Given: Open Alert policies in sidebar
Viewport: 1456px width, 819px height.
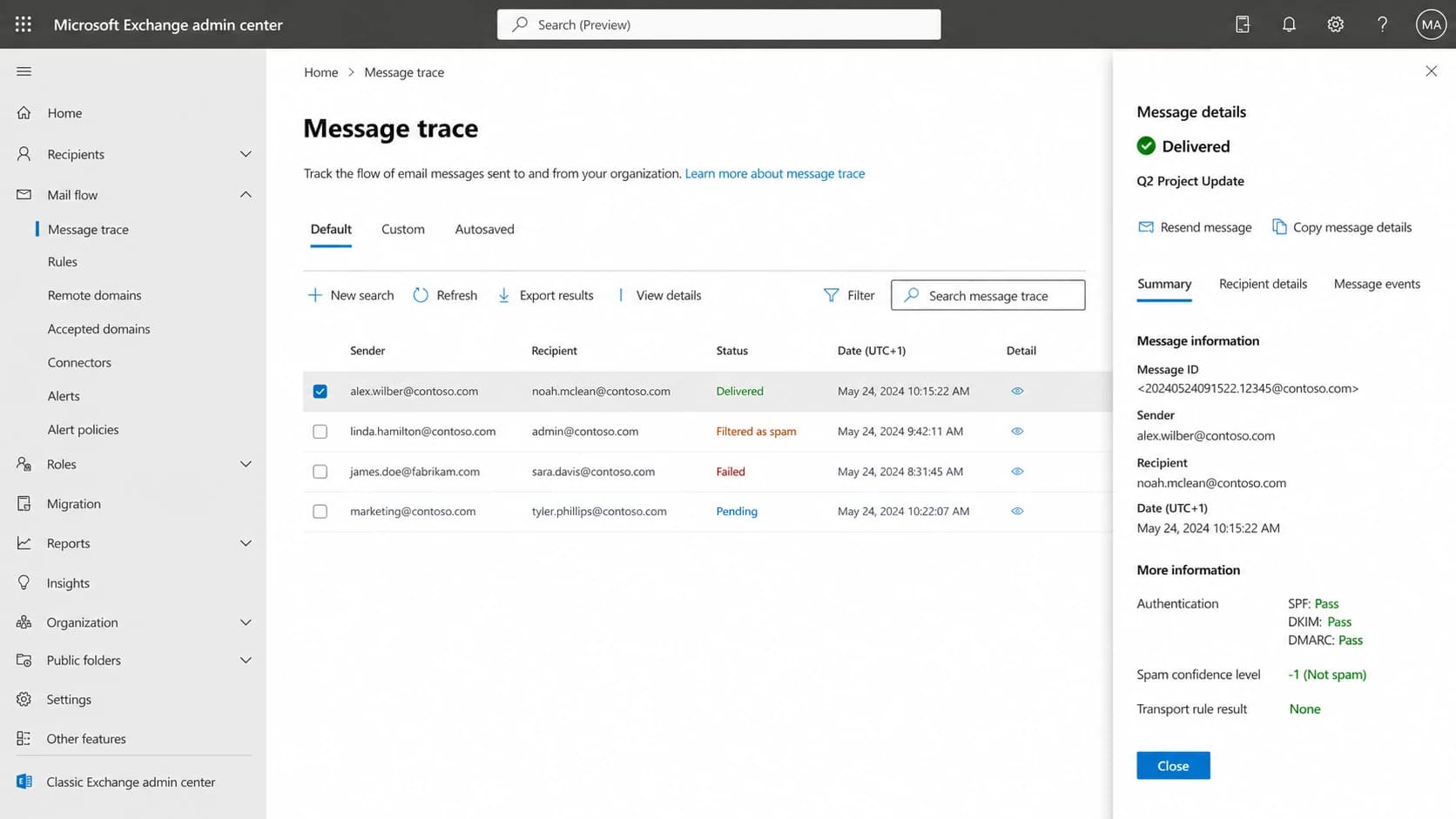Looking at the screenshot, I should point(83,429).
